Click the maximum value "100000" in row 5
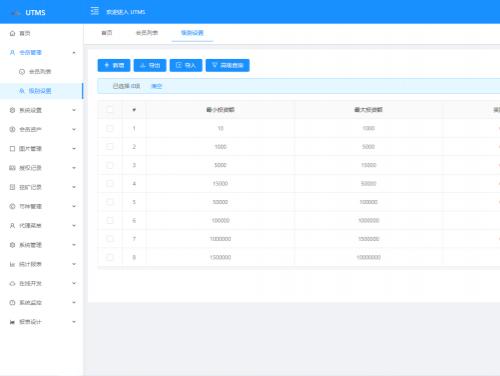 pyautogui.click(x=369, y=202)
